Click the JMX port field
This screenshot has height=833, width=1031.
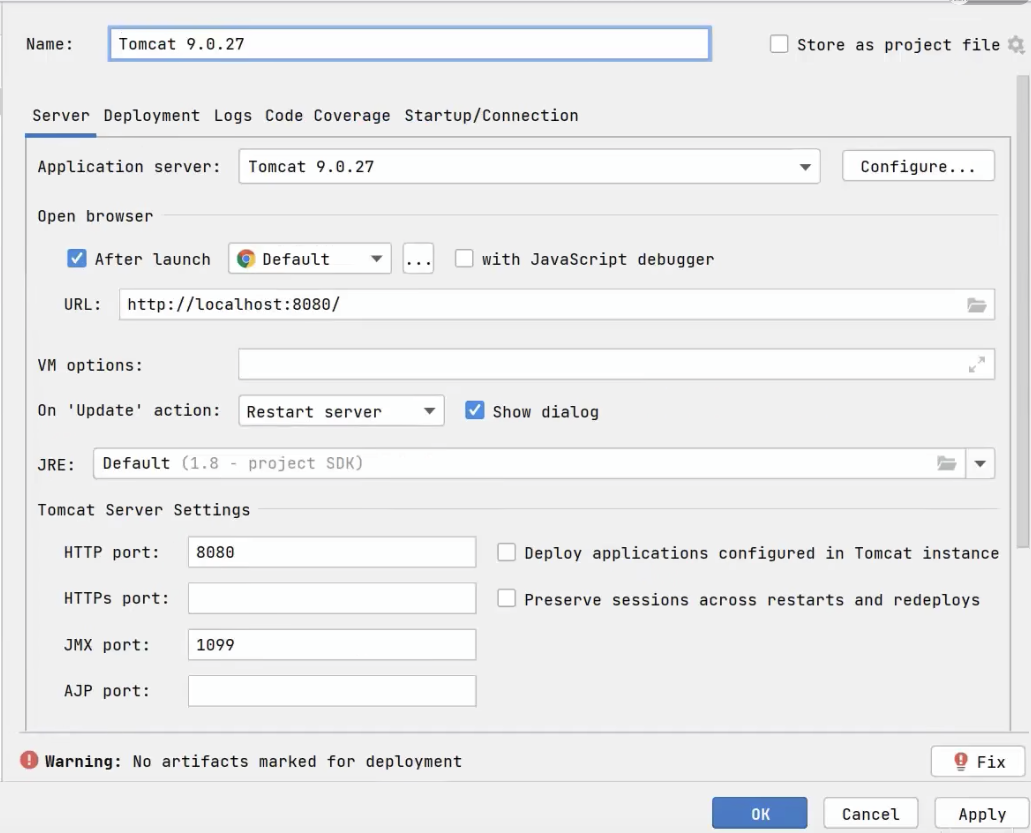(332, 644)
